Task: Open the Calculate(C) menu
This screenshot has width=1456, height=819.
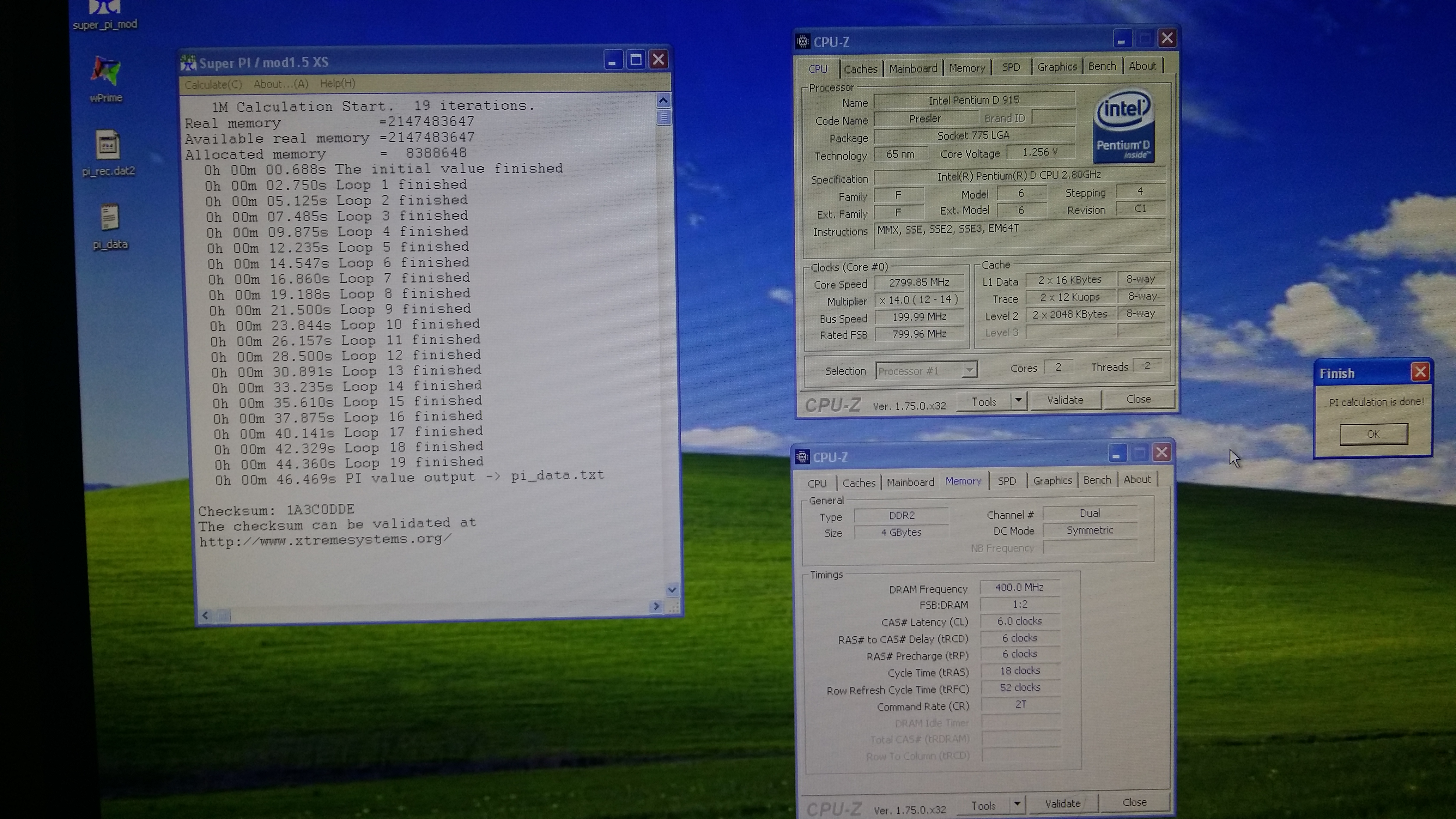Action: (x=213, y=85)
